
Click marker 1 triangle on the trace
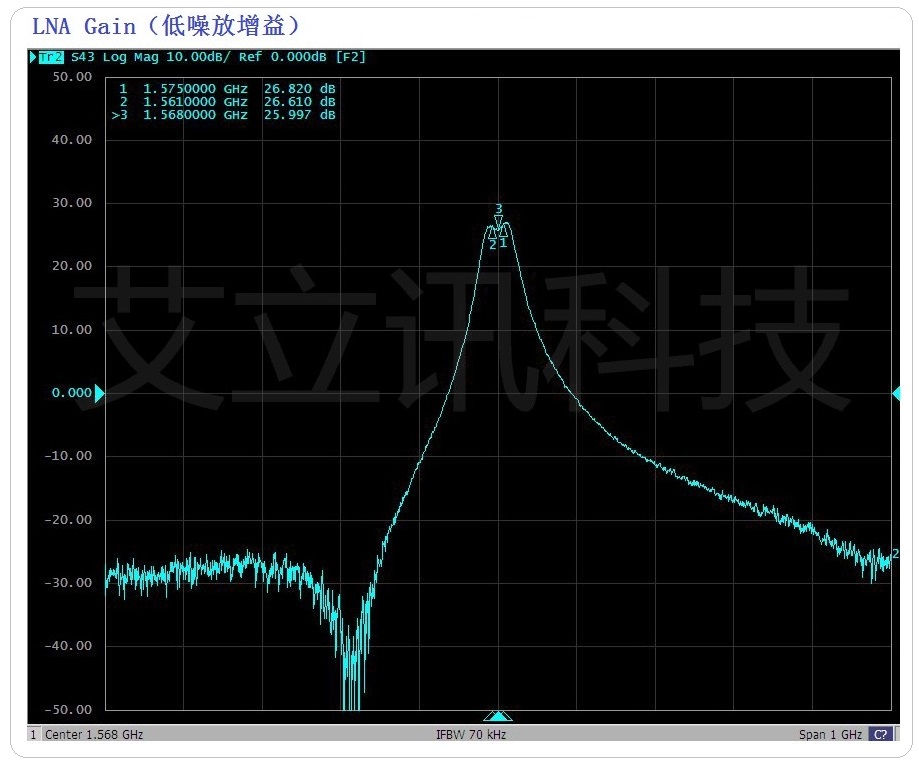click(x=503, y=231)
